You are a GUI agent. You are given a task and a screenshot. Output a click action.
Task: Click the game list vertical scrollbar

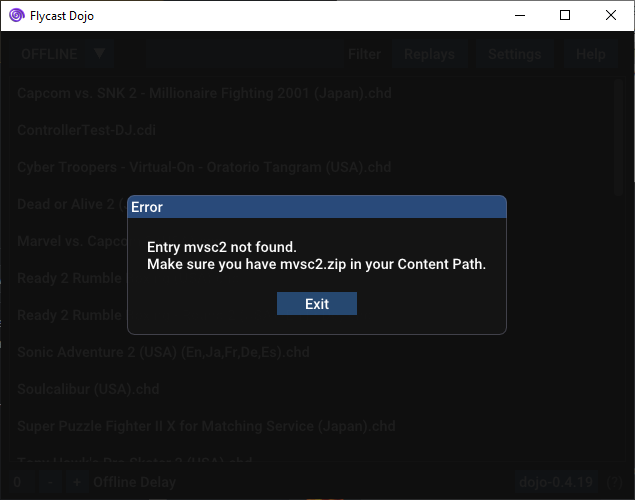618,138
